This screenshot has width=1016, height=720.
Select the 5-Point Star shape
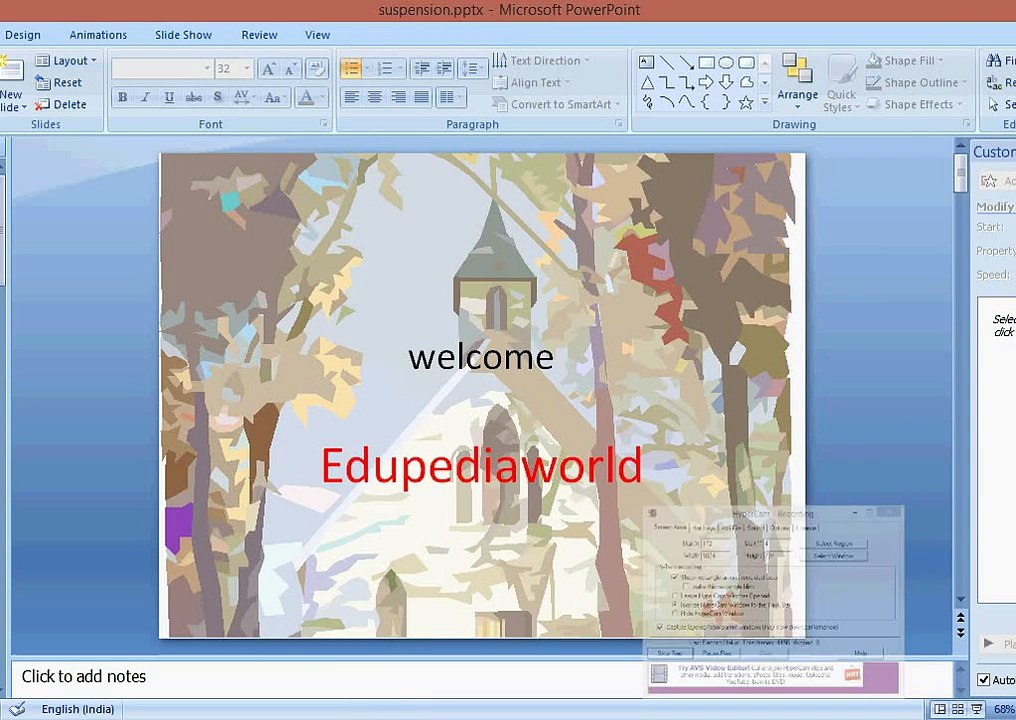click(x=746, y=102)
